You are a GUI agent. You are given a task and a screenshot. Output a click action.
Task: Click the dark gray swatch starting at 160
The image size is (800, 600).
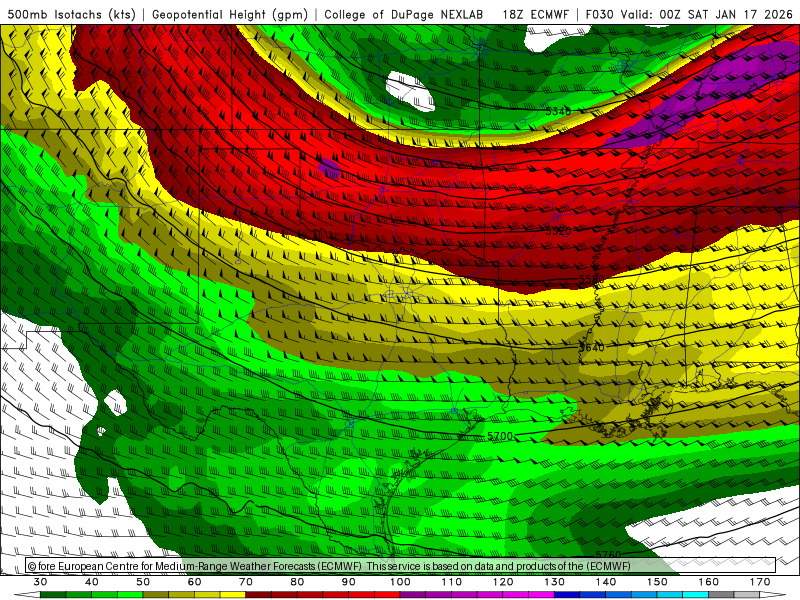coord(721,595)
